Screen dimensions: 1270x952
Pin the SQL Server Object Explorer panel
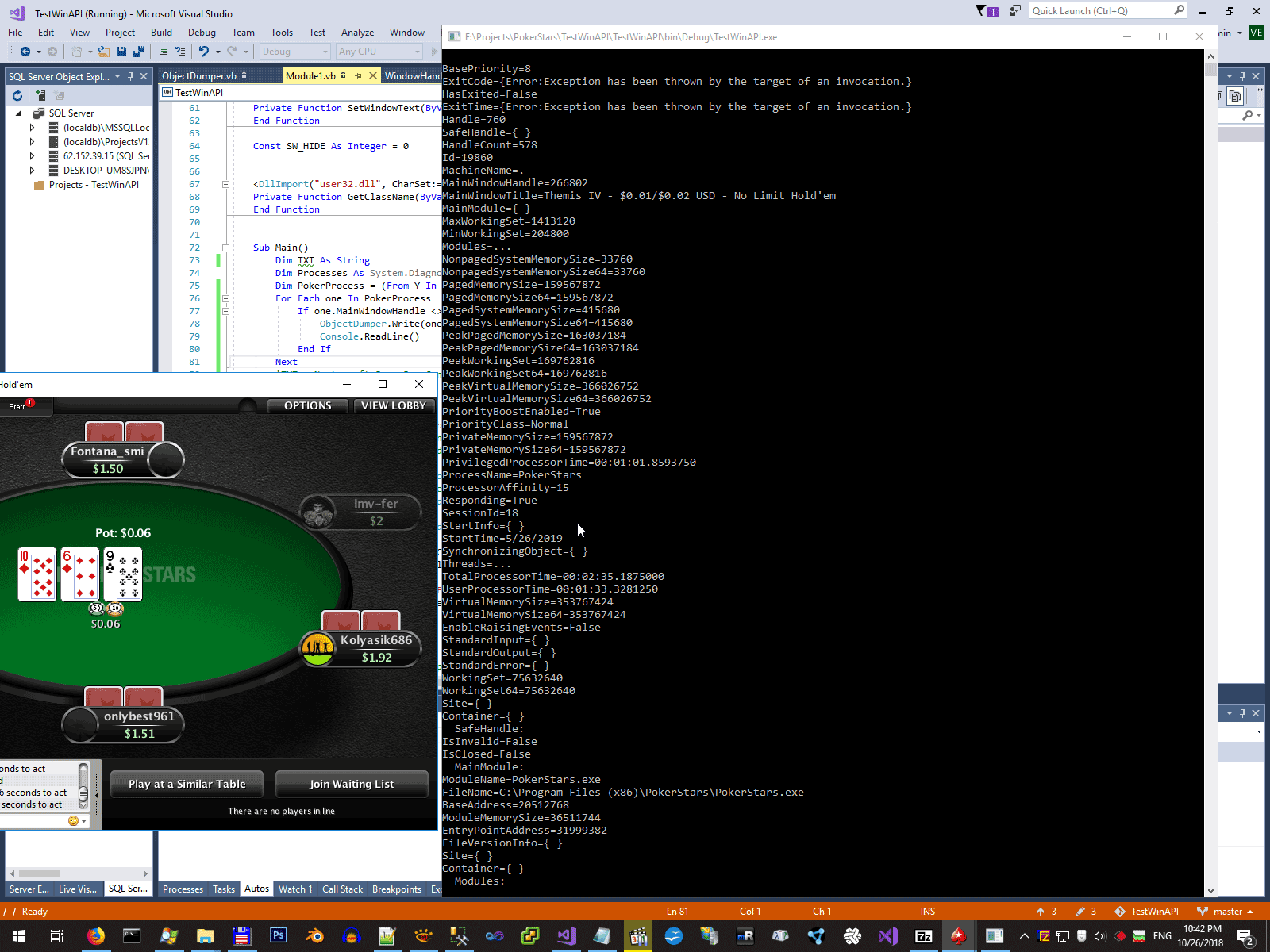(x=130, y=76)
